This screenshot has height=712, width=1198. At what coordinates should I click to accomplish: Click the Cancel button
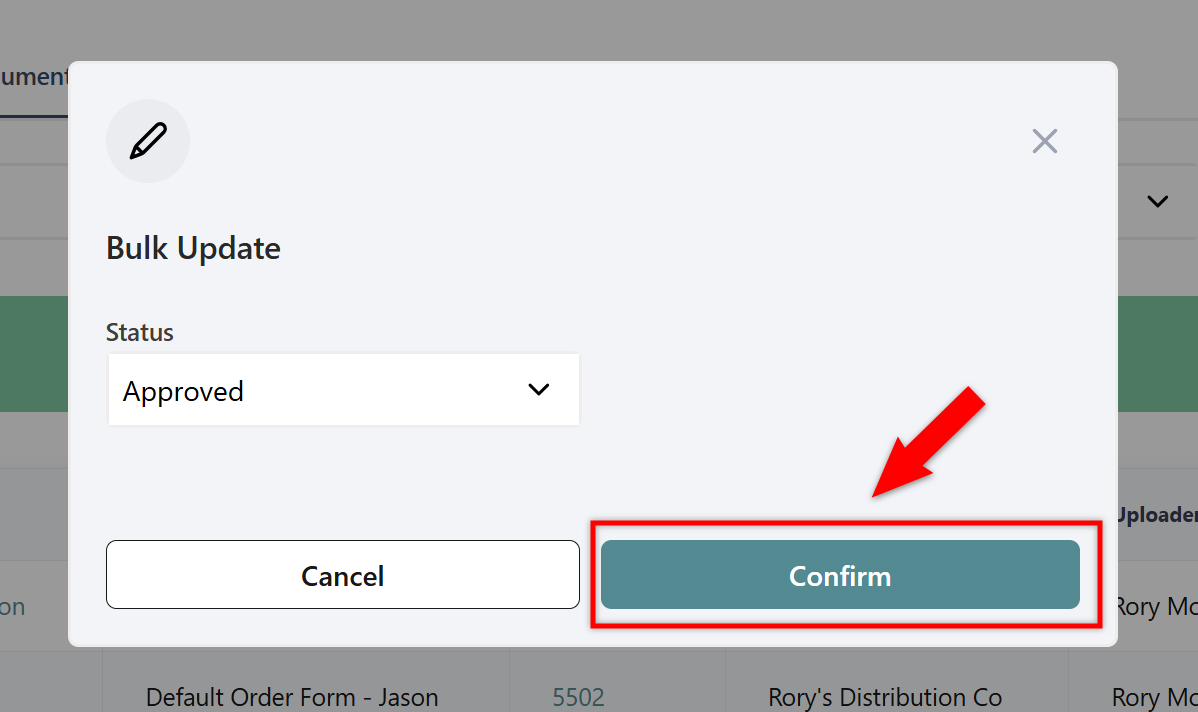click(342, 574)
